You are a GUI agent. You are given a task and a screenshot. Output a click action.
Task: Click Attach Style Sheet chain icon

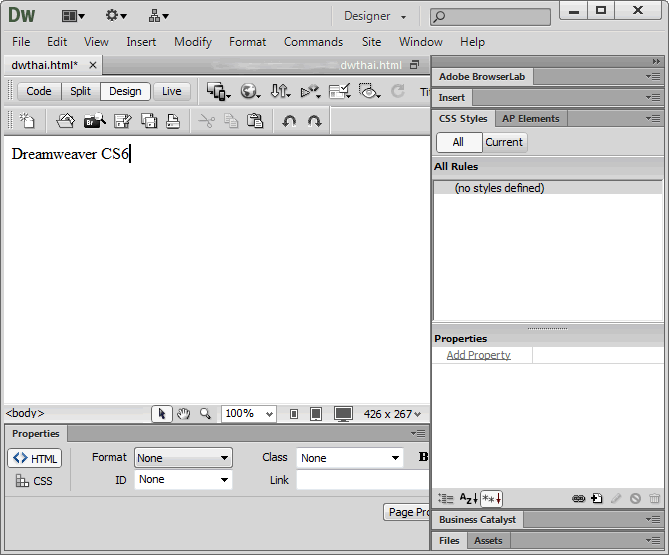tap(579, 498)
